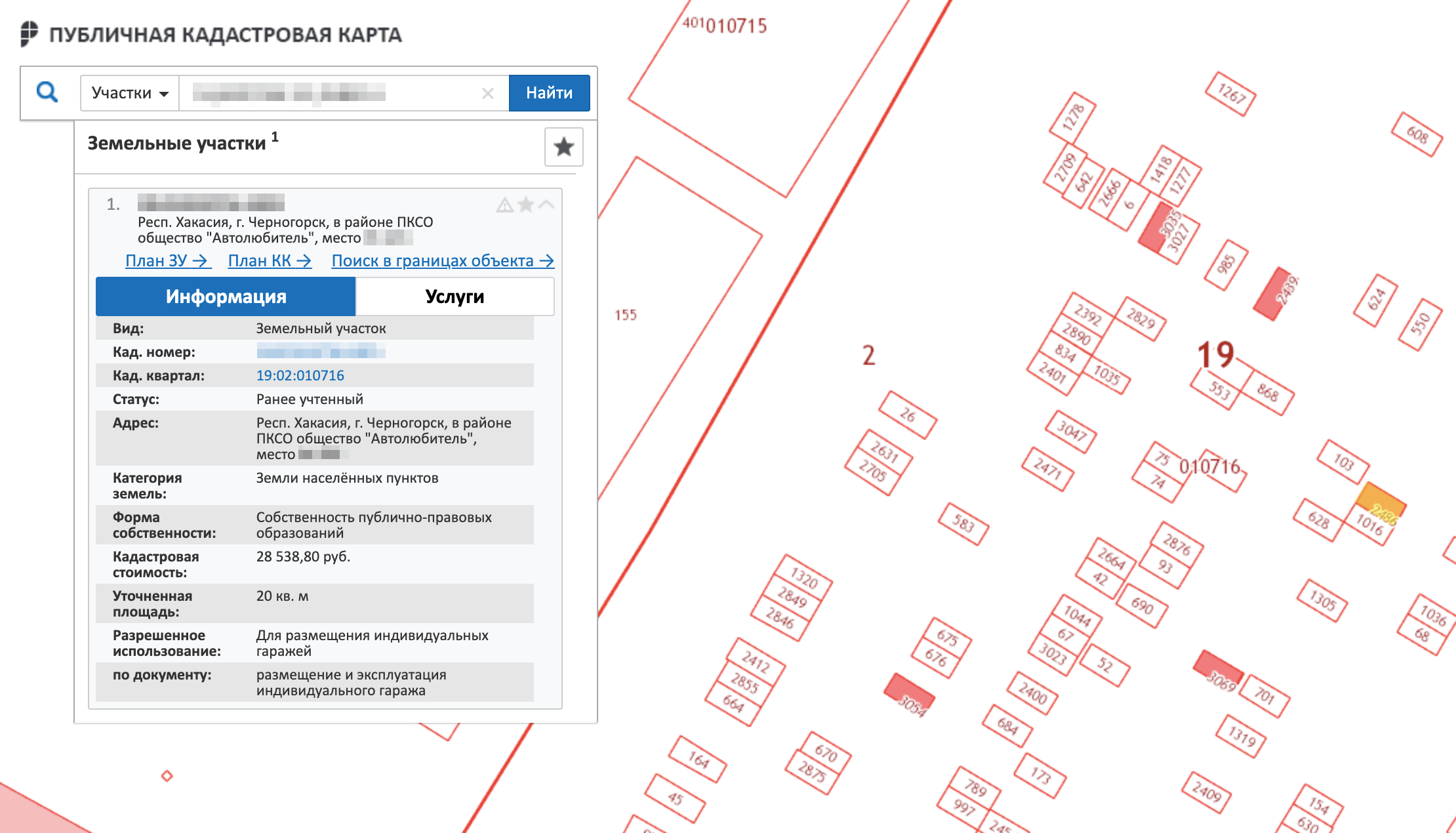The height and width of the screenshot is (833, 1456).
Task: Click the magnifier search icon
Action: point(47,92)
